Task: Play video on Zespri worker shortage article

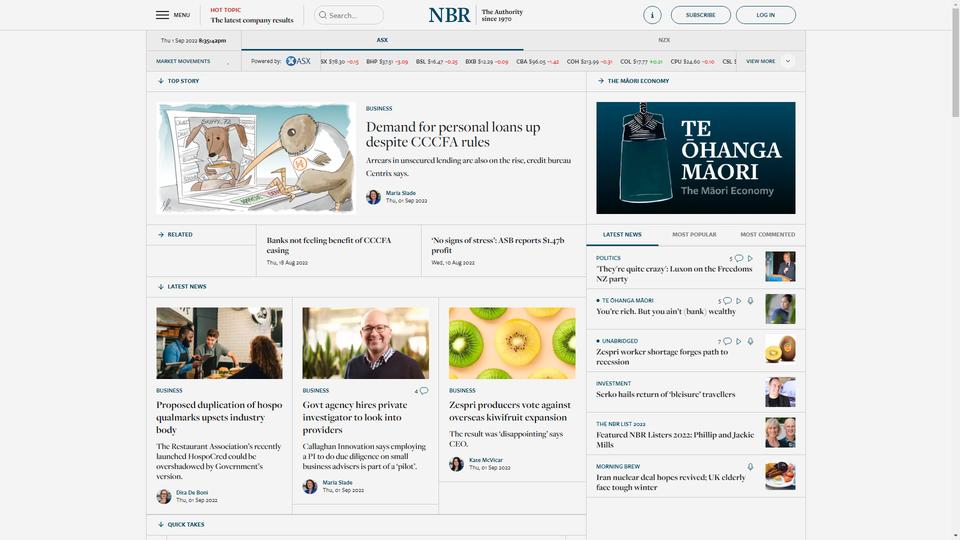Action: point(738,341)
